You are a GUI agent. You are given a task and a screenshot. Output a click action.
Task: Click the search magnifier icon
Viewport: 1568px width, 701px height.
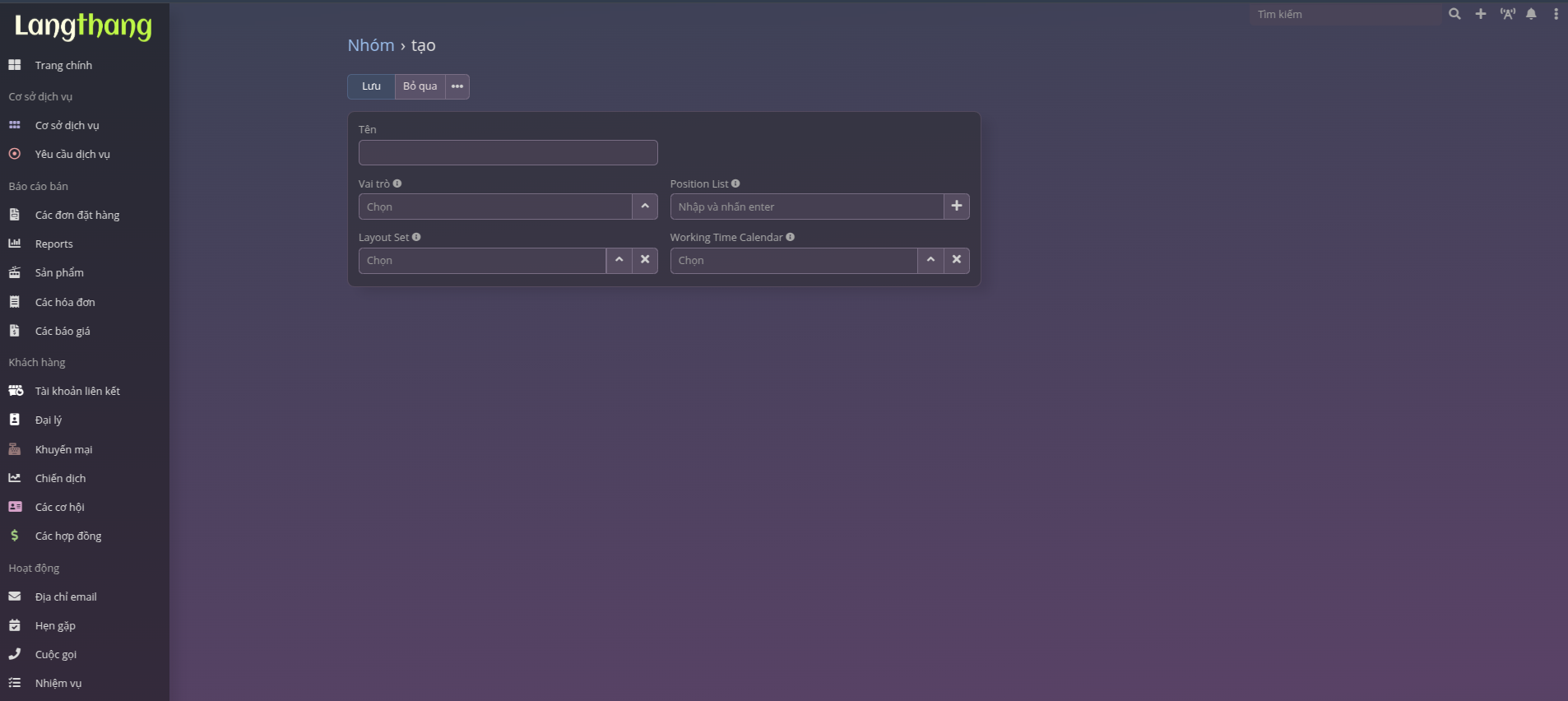pyautogui.click(x=1454, y=14)
